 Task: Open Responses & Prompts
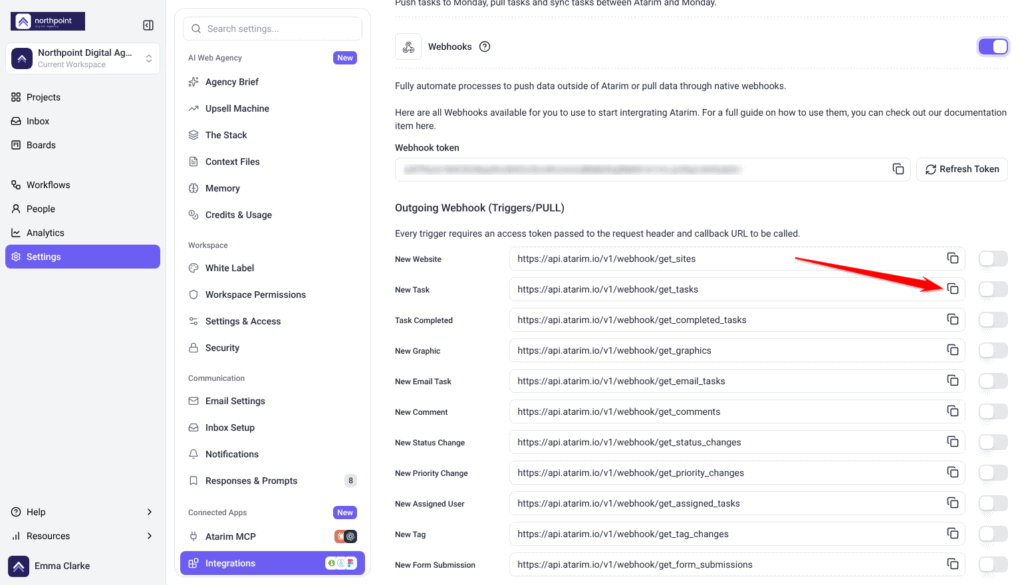(x=251, y=481)
